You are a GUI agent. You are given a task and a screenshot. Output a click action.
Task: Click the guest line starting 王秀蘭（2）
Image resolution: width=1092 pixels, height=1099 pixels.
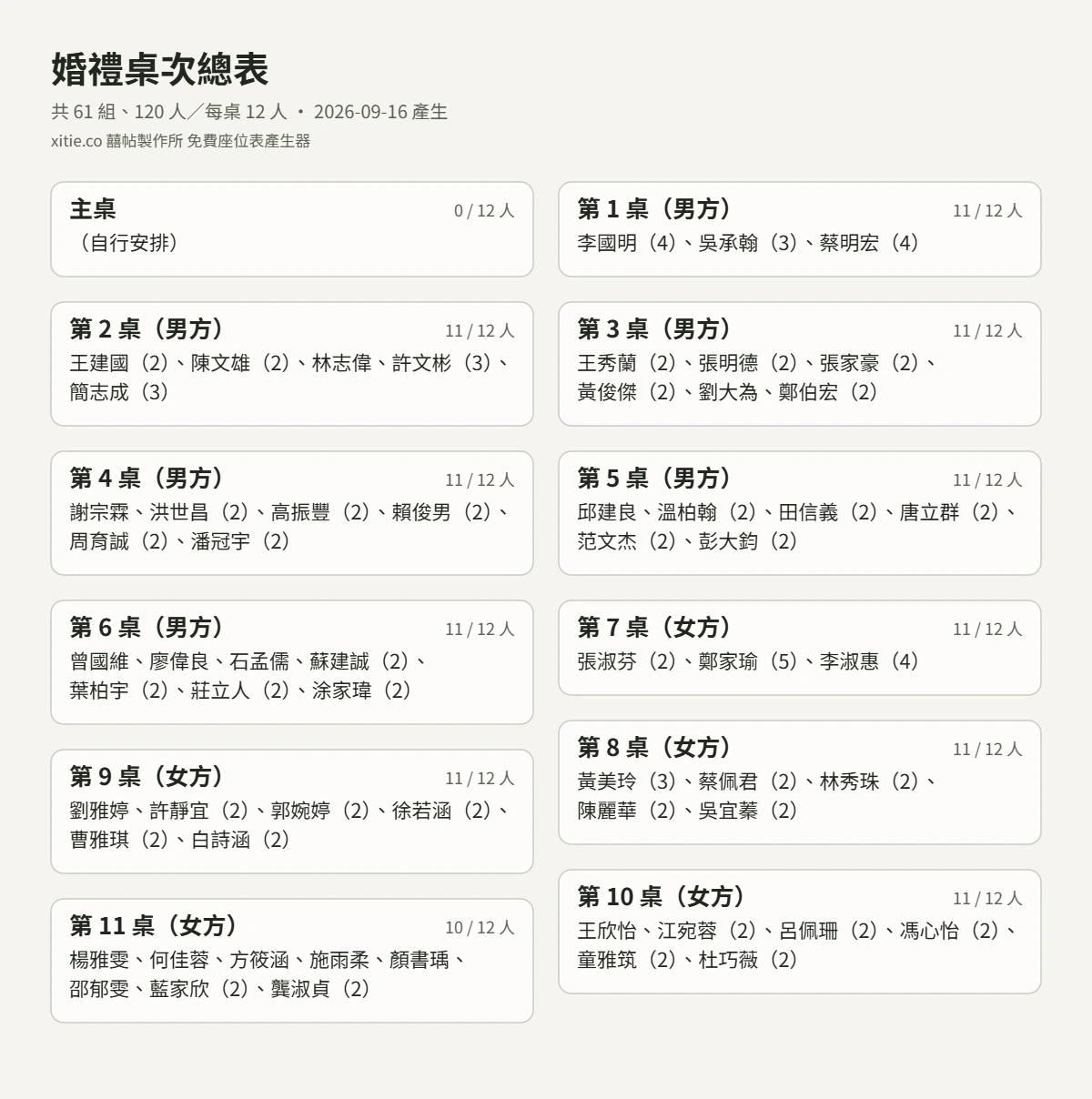[x=757, y=363]
